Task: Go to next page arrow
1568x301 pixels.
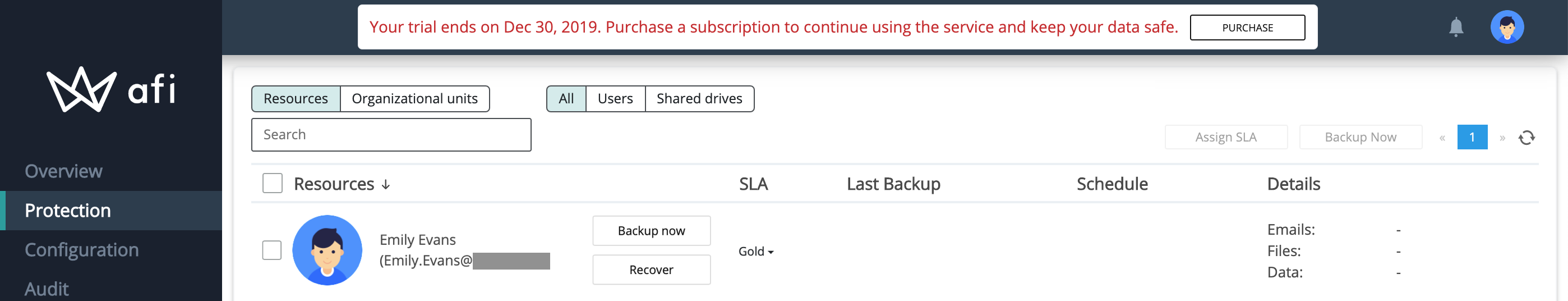Action: click(x=1502, y=138)
